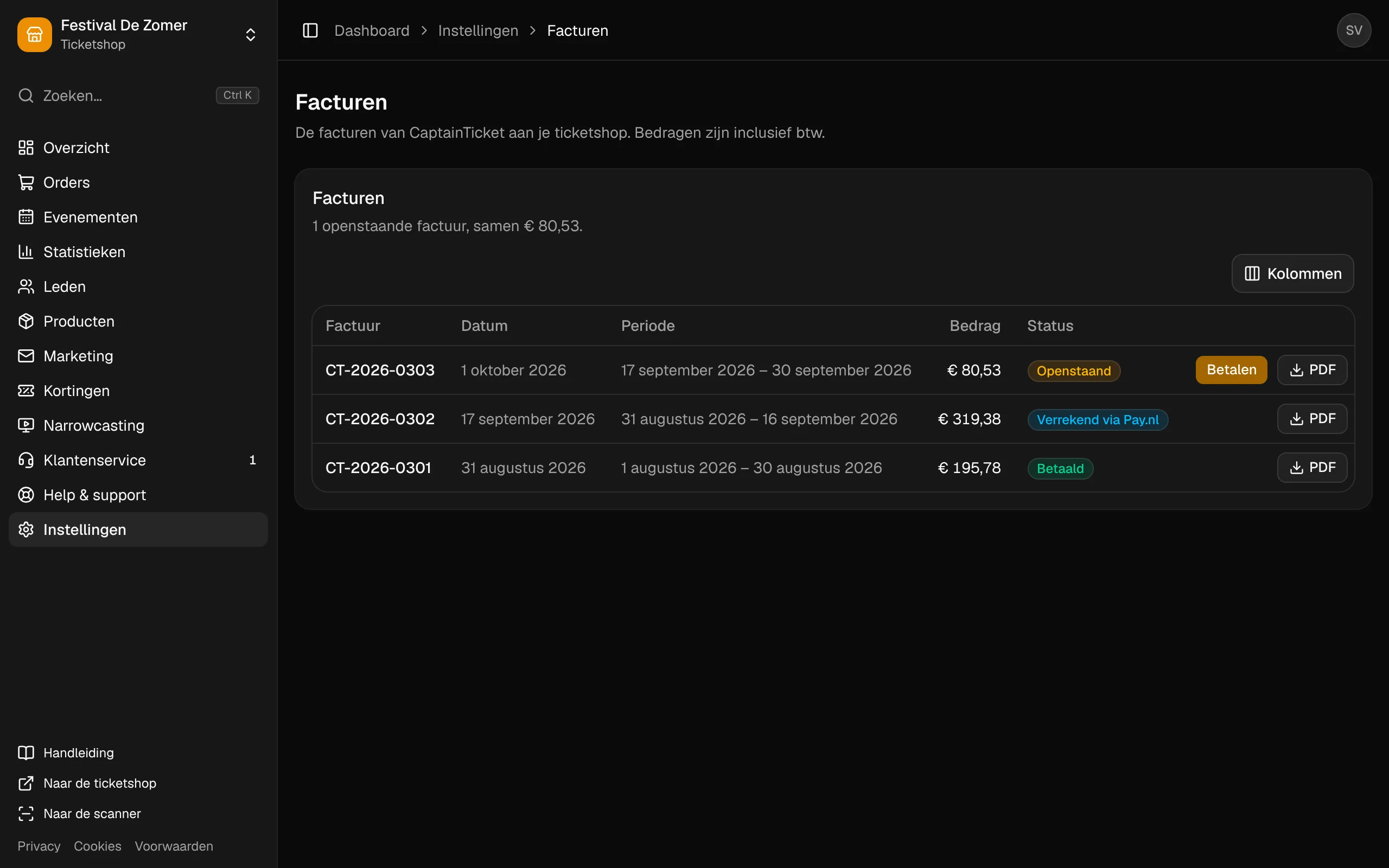Click the amount € 195,78
This screenshot has width=1389, height=868.
969,468
